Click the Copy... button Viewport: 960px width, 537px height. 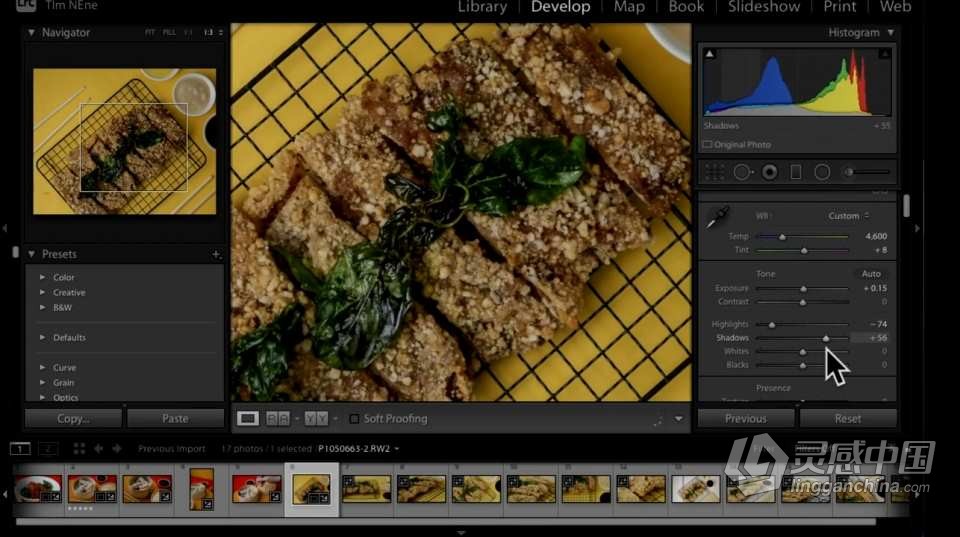click(73, 419)
